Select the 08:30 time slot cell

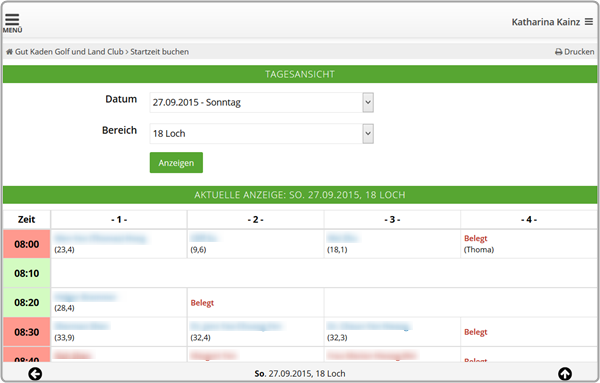26,332
